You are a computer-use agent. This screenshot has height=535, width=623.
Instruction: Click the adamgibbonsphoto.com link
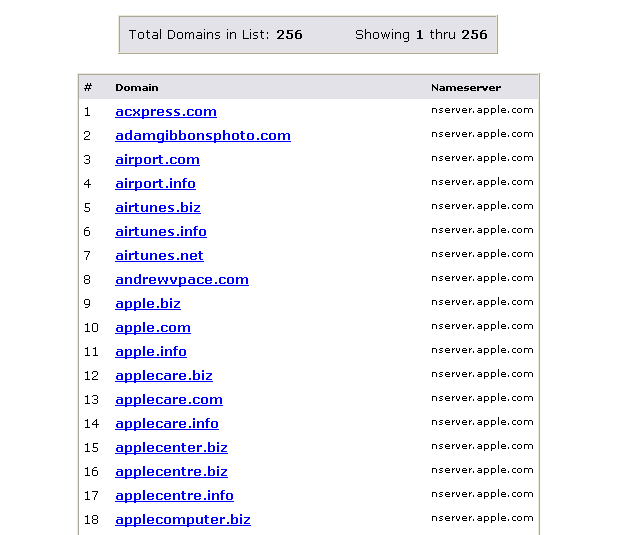[x=202, y=136]
